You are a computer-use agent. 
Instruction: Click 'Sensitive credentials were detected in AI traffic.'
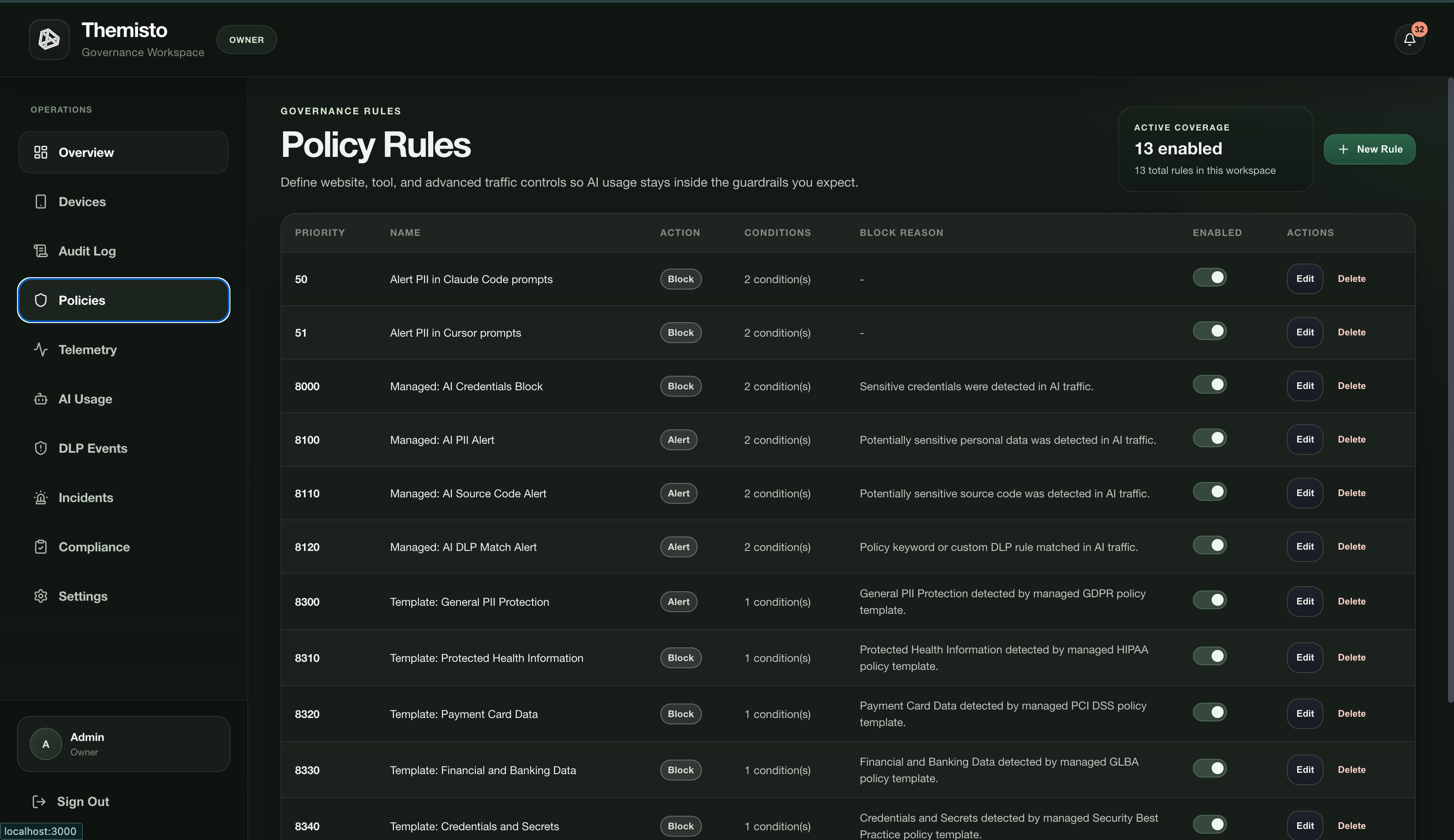[976, 386]
